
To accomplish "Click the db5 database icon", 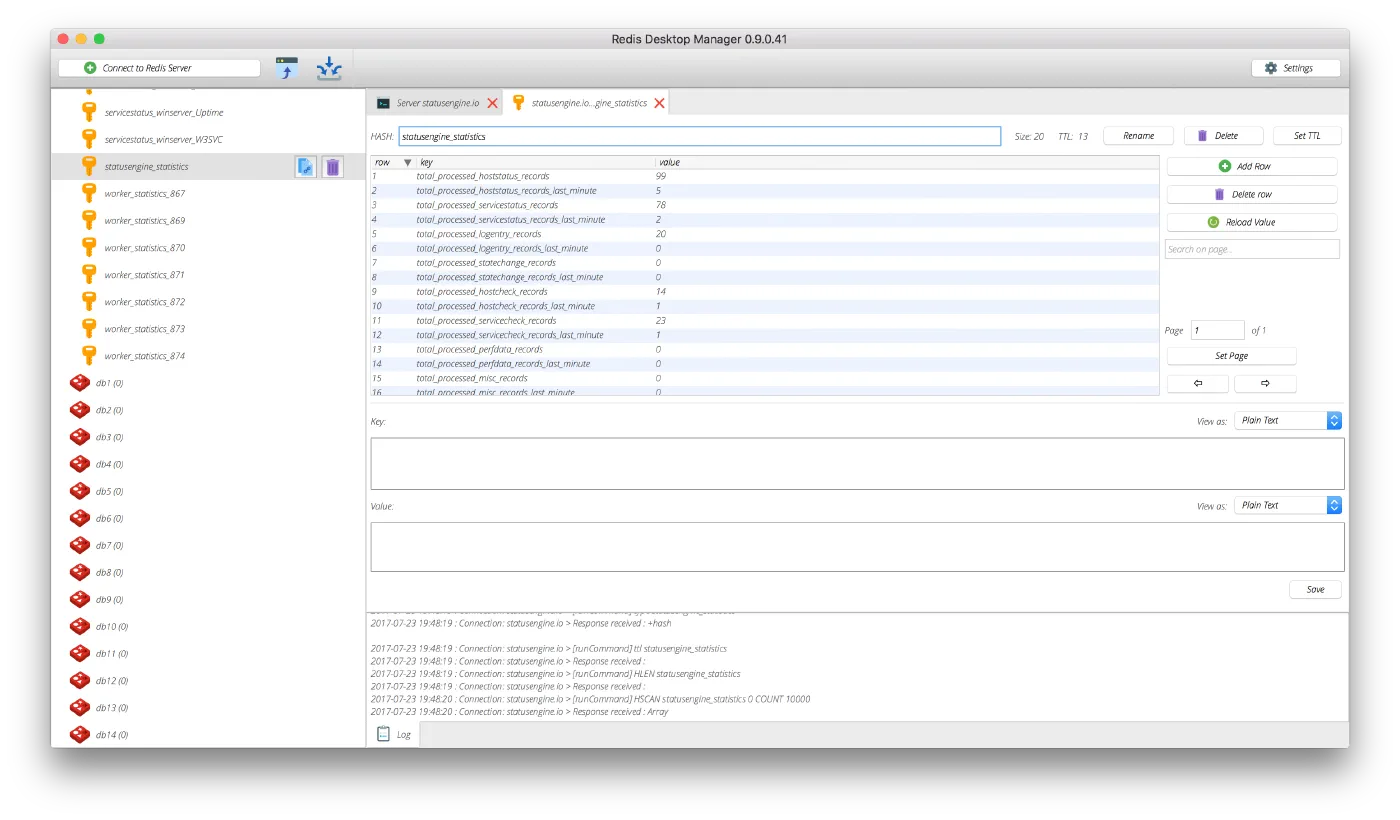I will point(79,490).
